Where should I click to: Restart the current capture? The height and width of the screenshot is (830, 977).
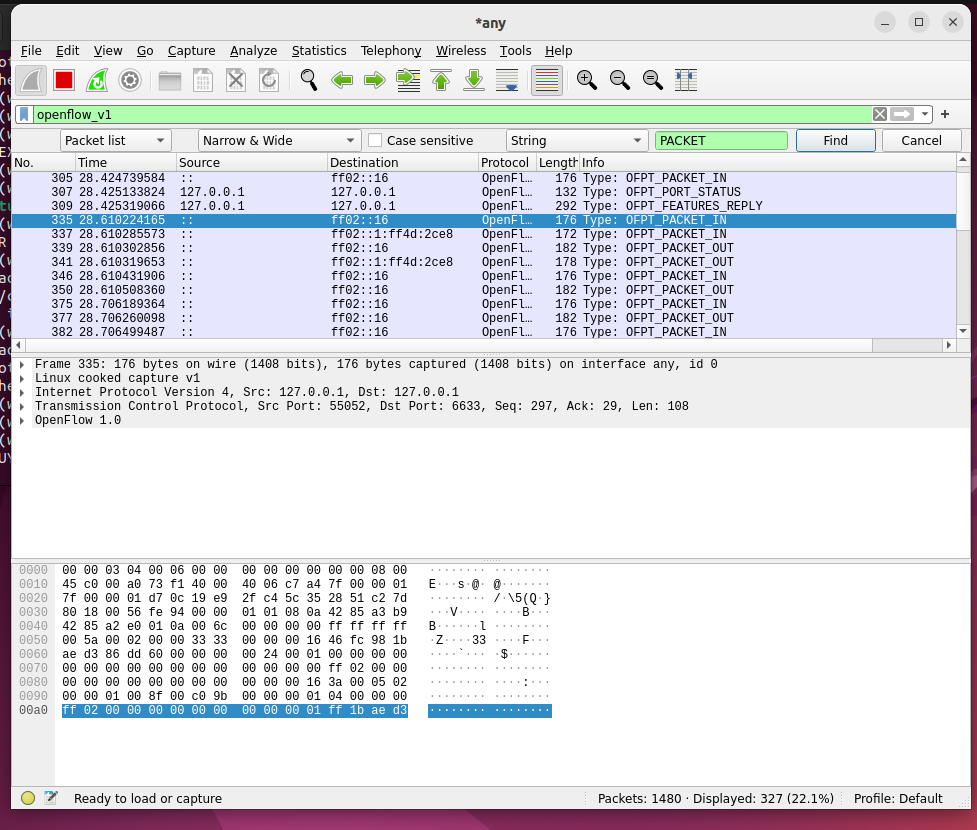pos(97,80)
